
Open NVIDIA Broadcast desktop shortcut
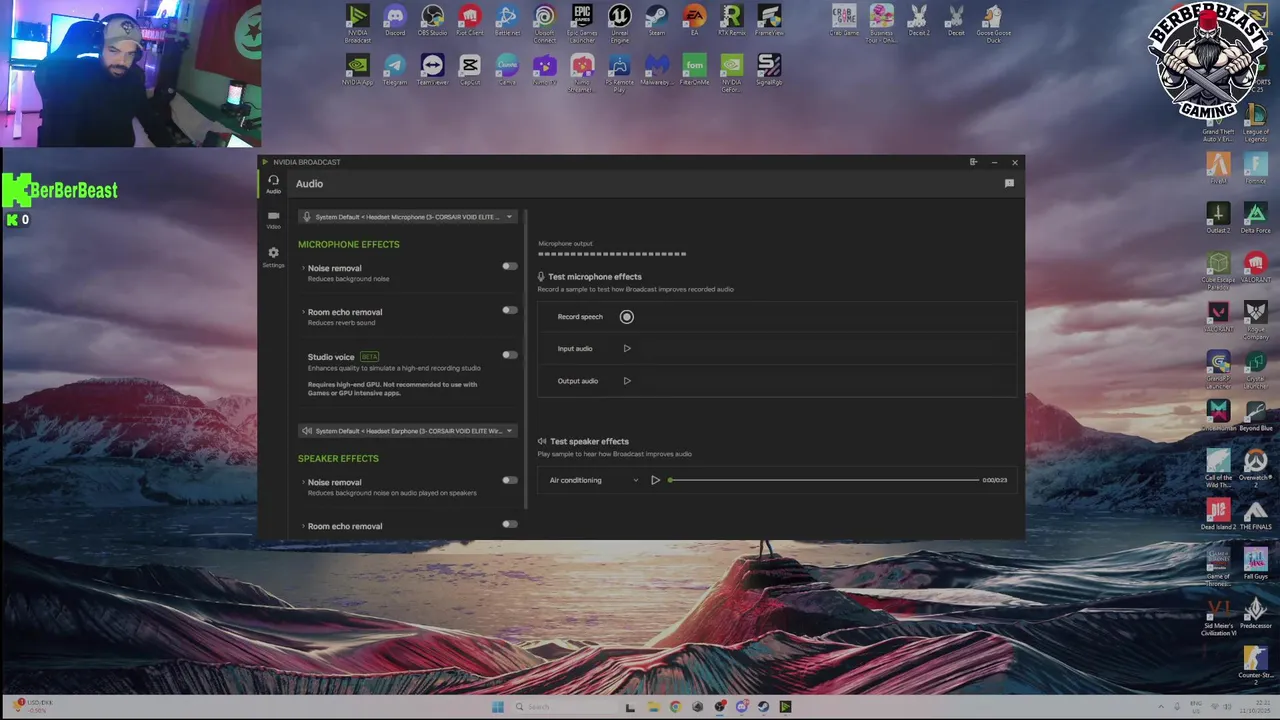[357, 22]
